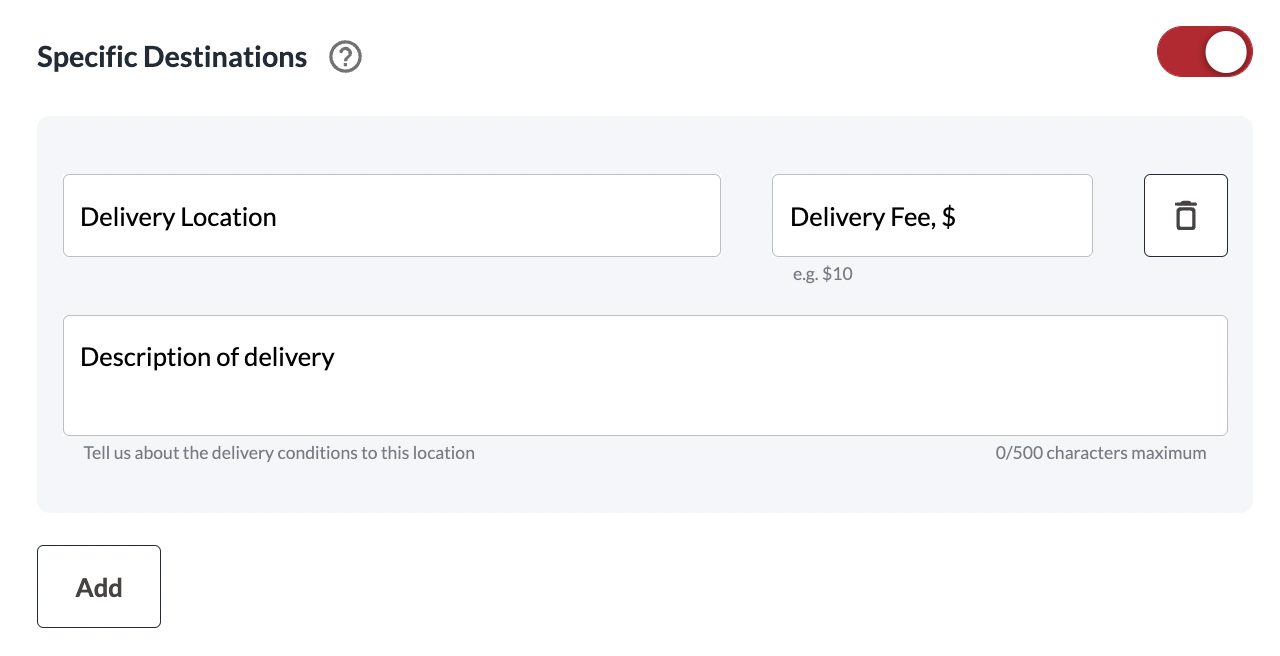
Task: Click the 'Delivery Location' placeholder text
Action: click(x=178, y=217)
